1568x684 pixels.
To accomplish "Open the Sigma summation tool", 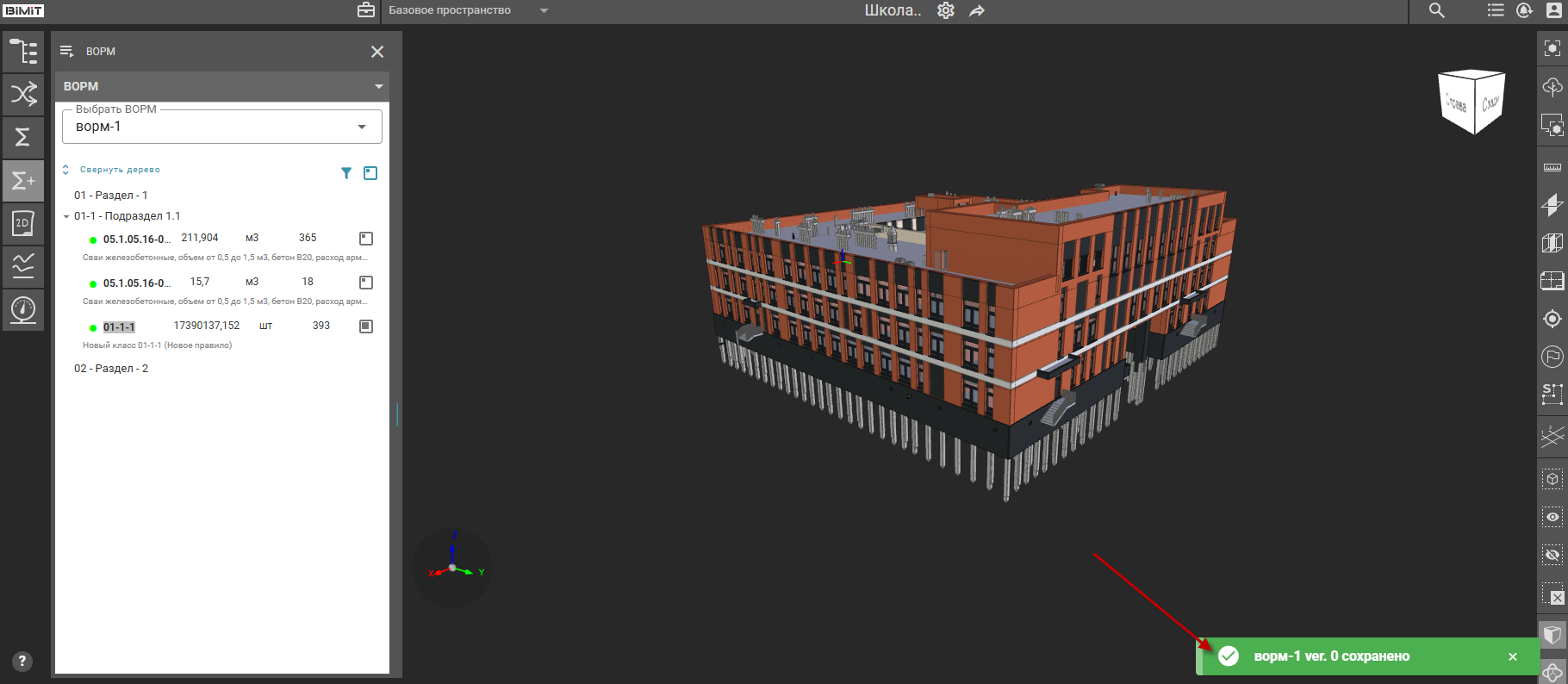I will [23, 137].
